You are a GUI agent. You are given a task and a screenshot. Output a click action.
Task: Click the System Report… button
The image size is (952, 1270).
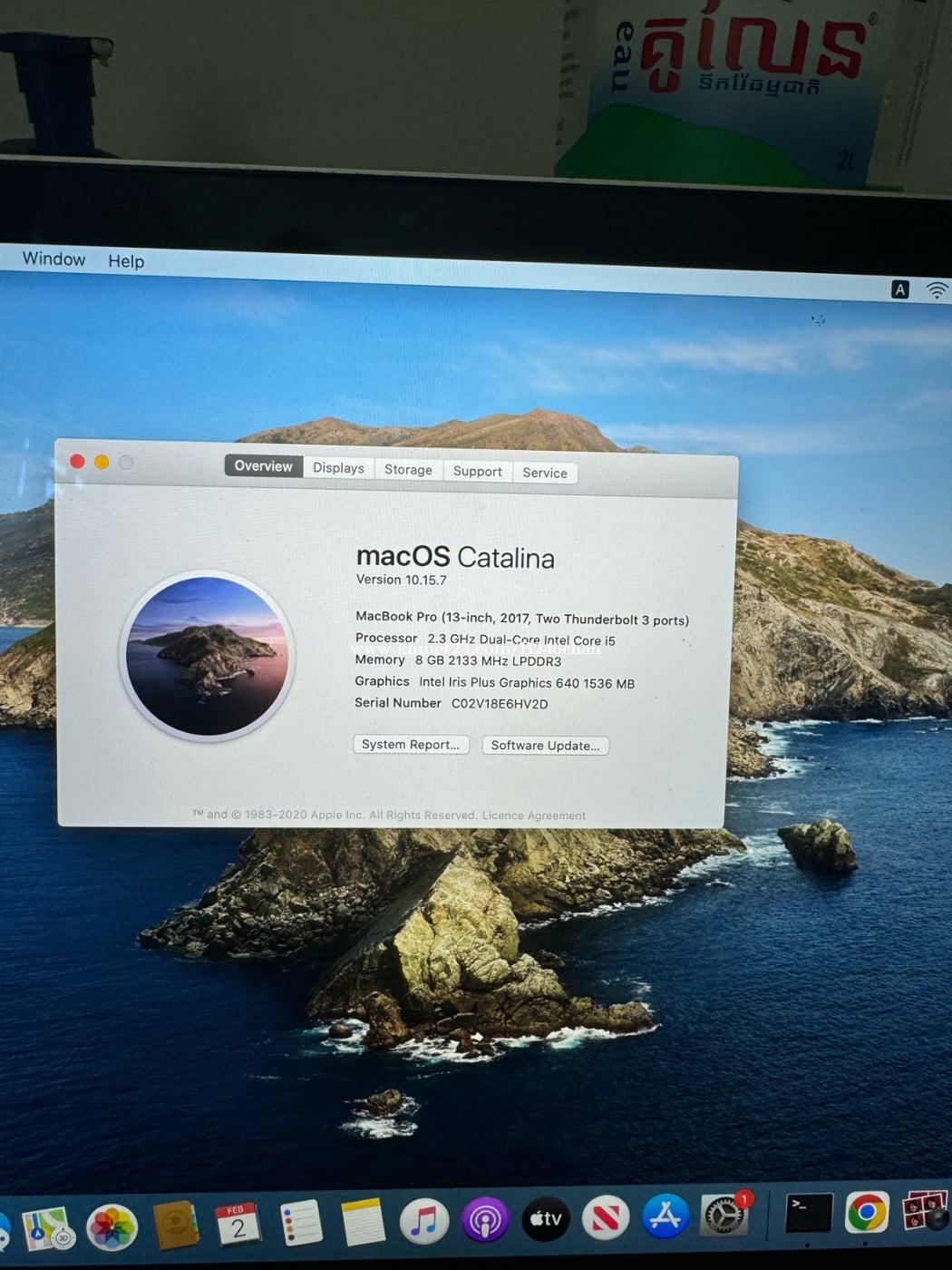(x=411, y=745)
